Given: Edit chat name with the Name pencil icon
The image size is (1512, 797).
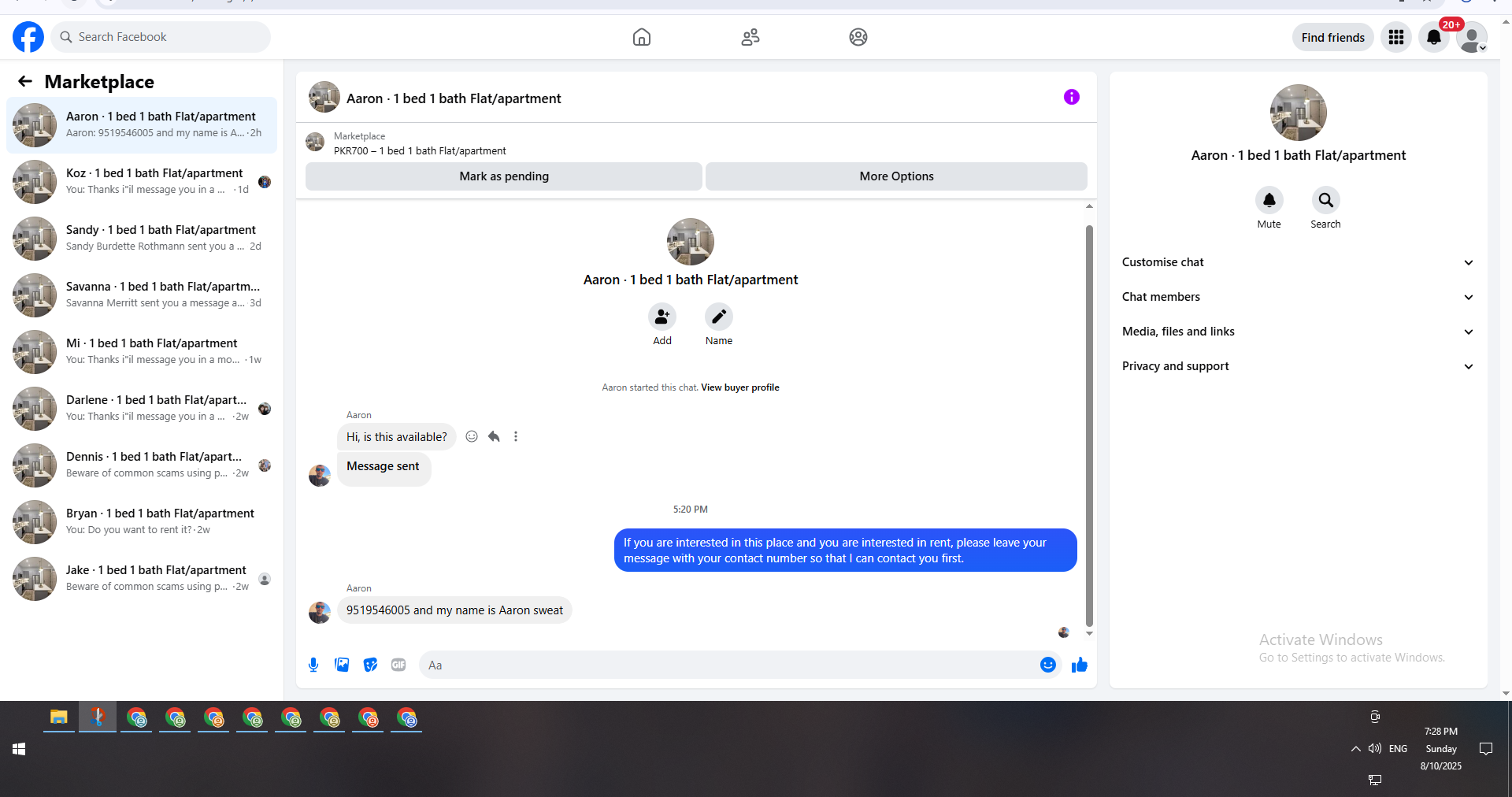Looking at the screenshot, I should coord(719,317).
